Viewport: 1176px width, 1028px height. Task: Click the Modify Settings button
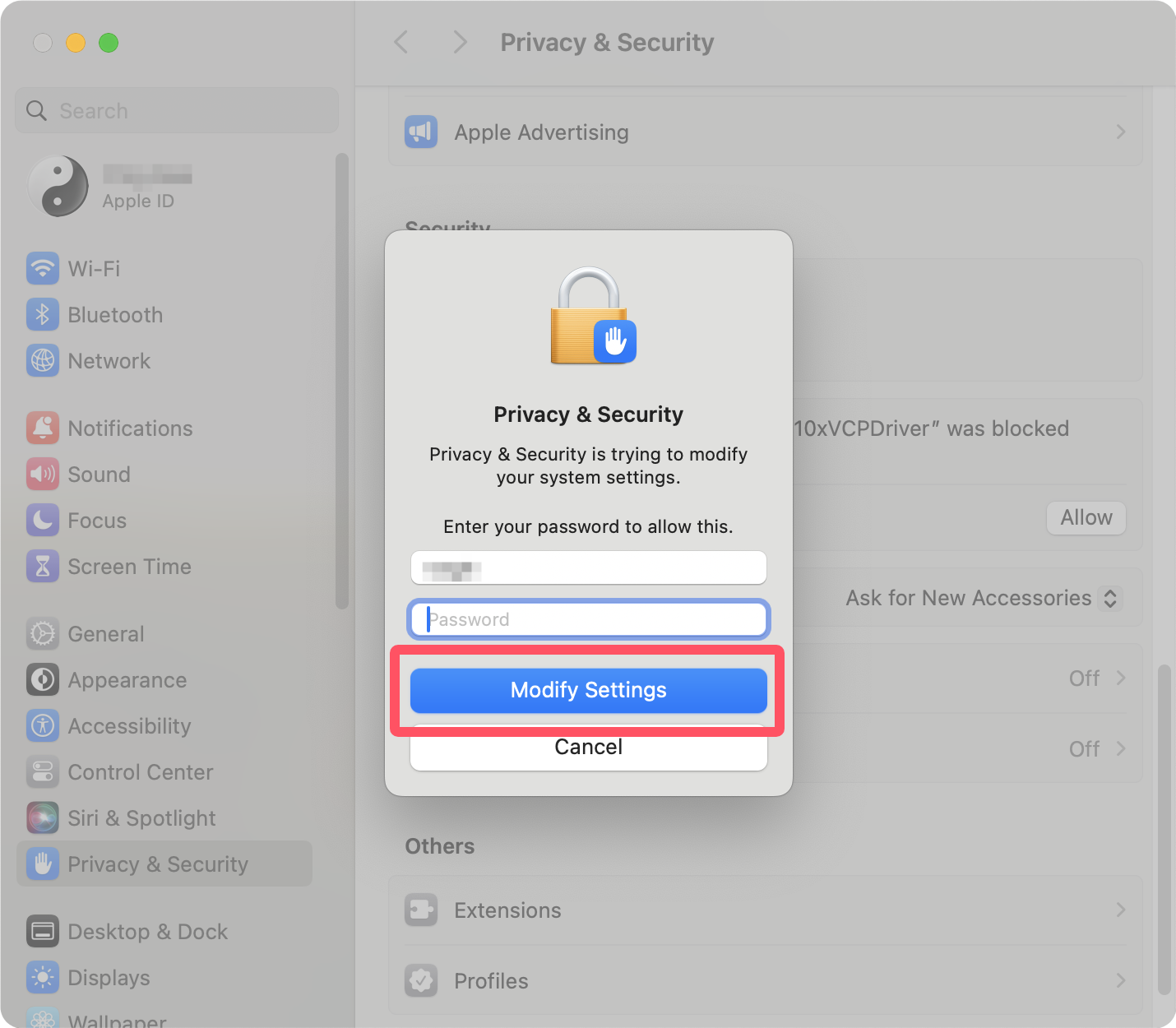point(588,690)
